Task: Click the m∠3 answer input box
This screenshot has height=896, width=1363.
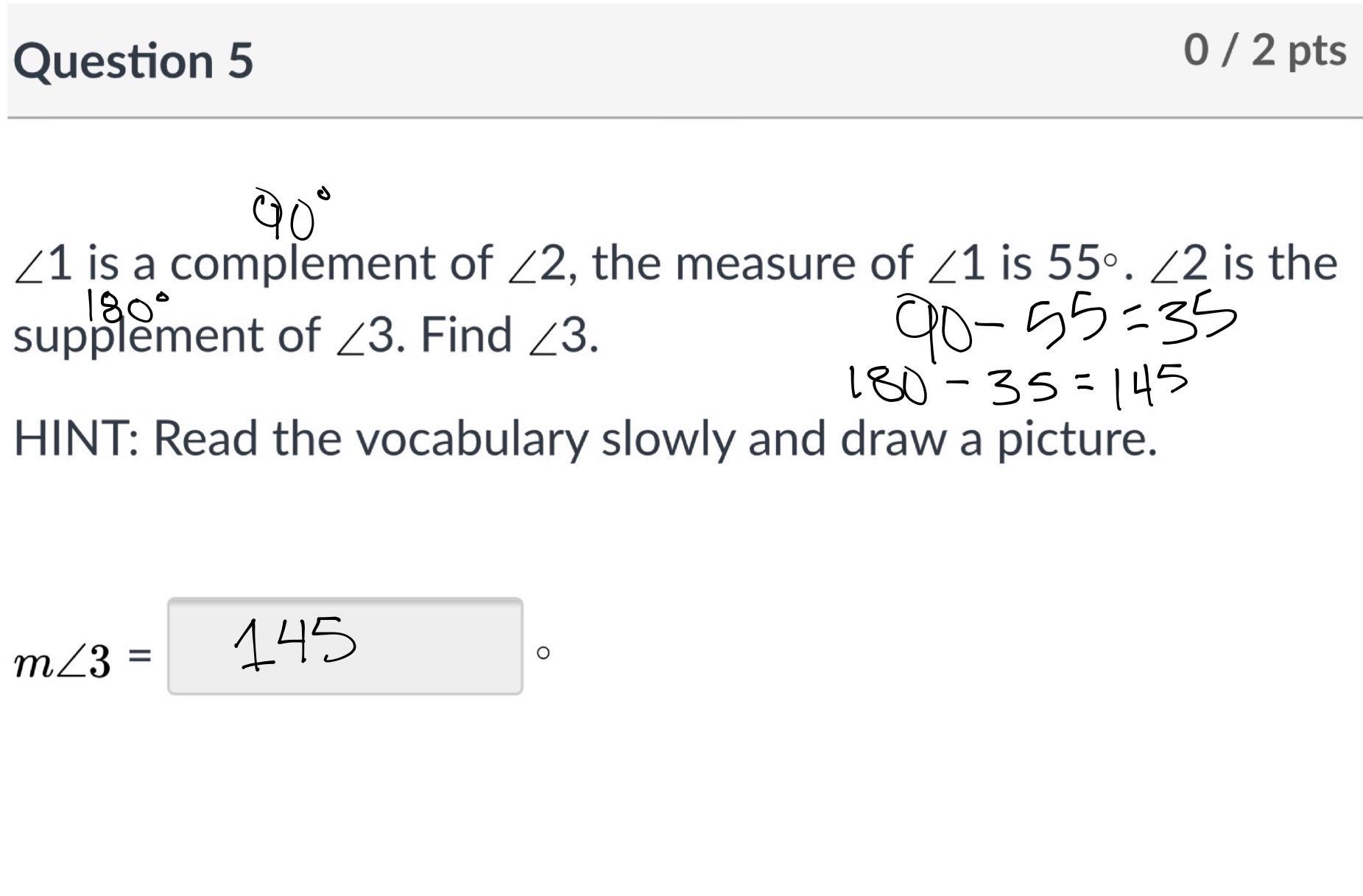Action: pos(345,646)
